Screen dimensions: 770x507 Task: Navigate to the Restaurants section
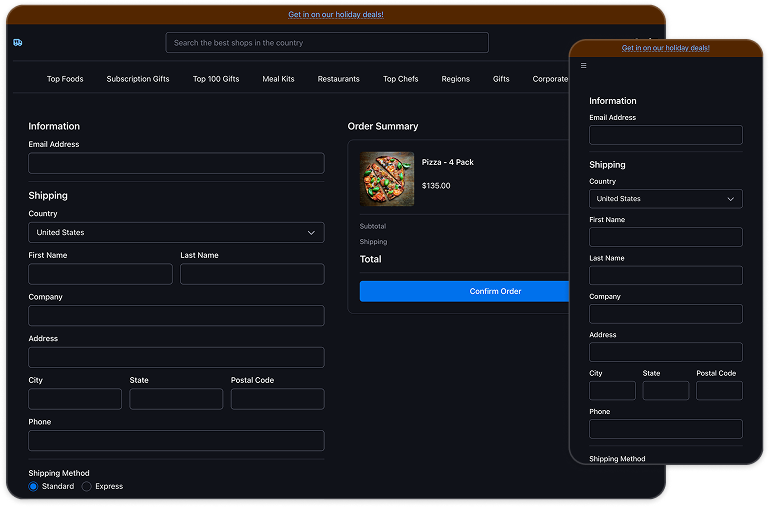point(338,79)
